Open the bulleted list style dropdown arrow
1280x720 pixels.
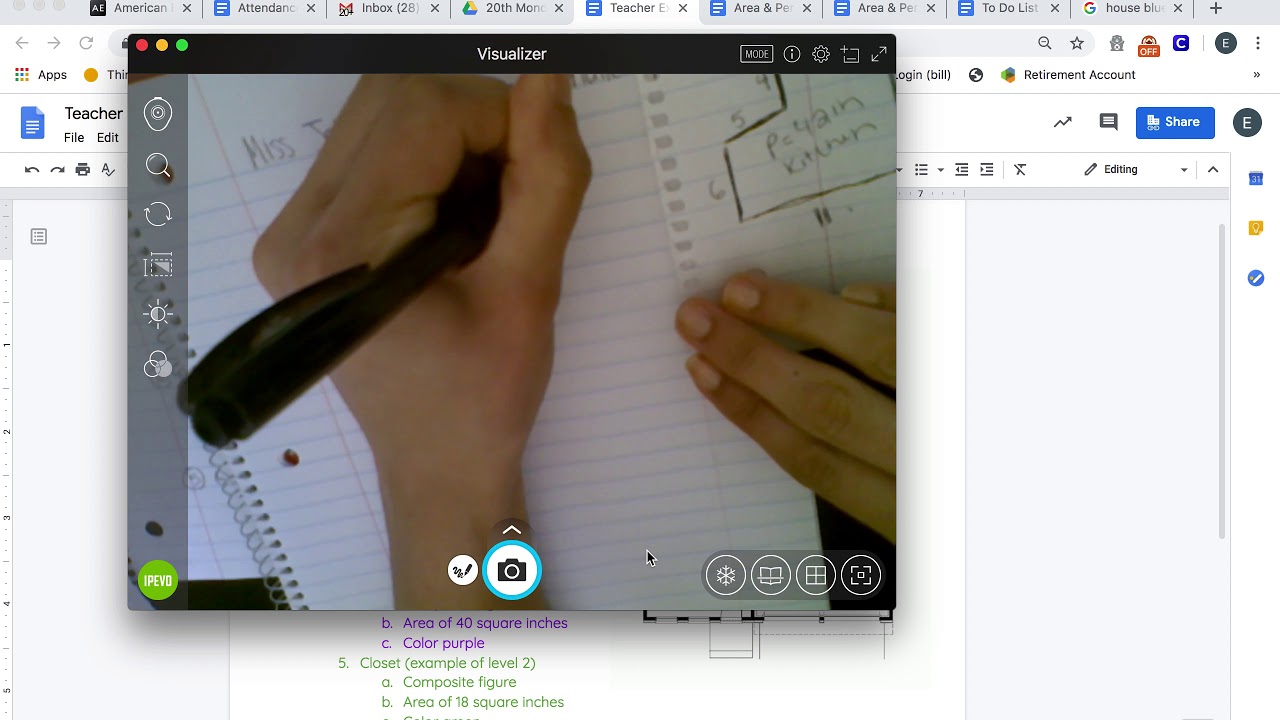click(x=941, y=170)
